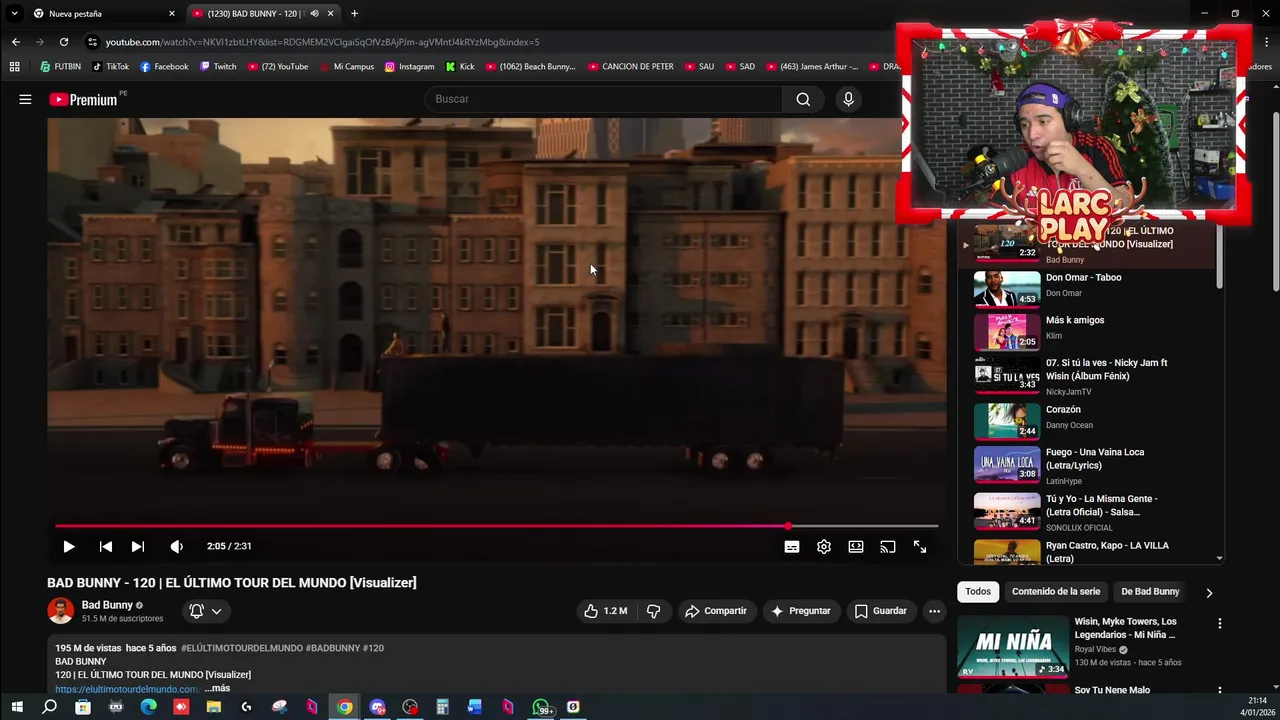Image resolution: width=1280 pixels, height=720 pixels.
Task: Open Microsoft Edge from taskbar
Action: point(148,707)
